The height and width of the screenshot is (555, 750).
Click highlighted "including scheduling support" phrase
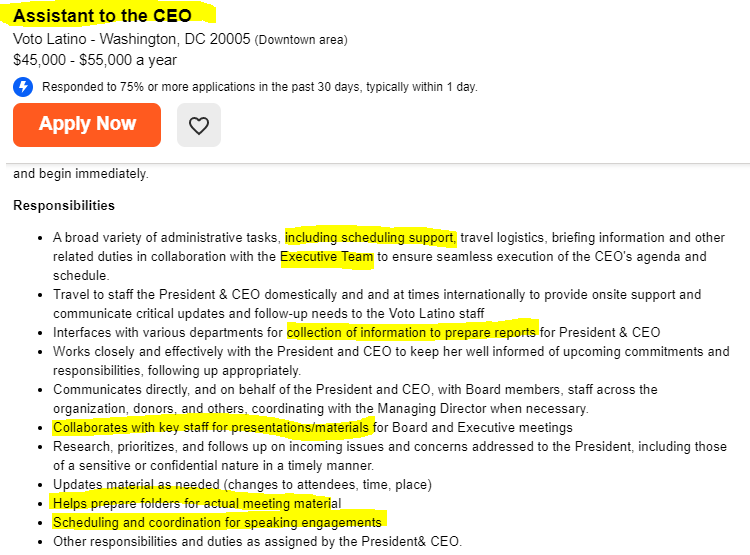click(371, 238)
